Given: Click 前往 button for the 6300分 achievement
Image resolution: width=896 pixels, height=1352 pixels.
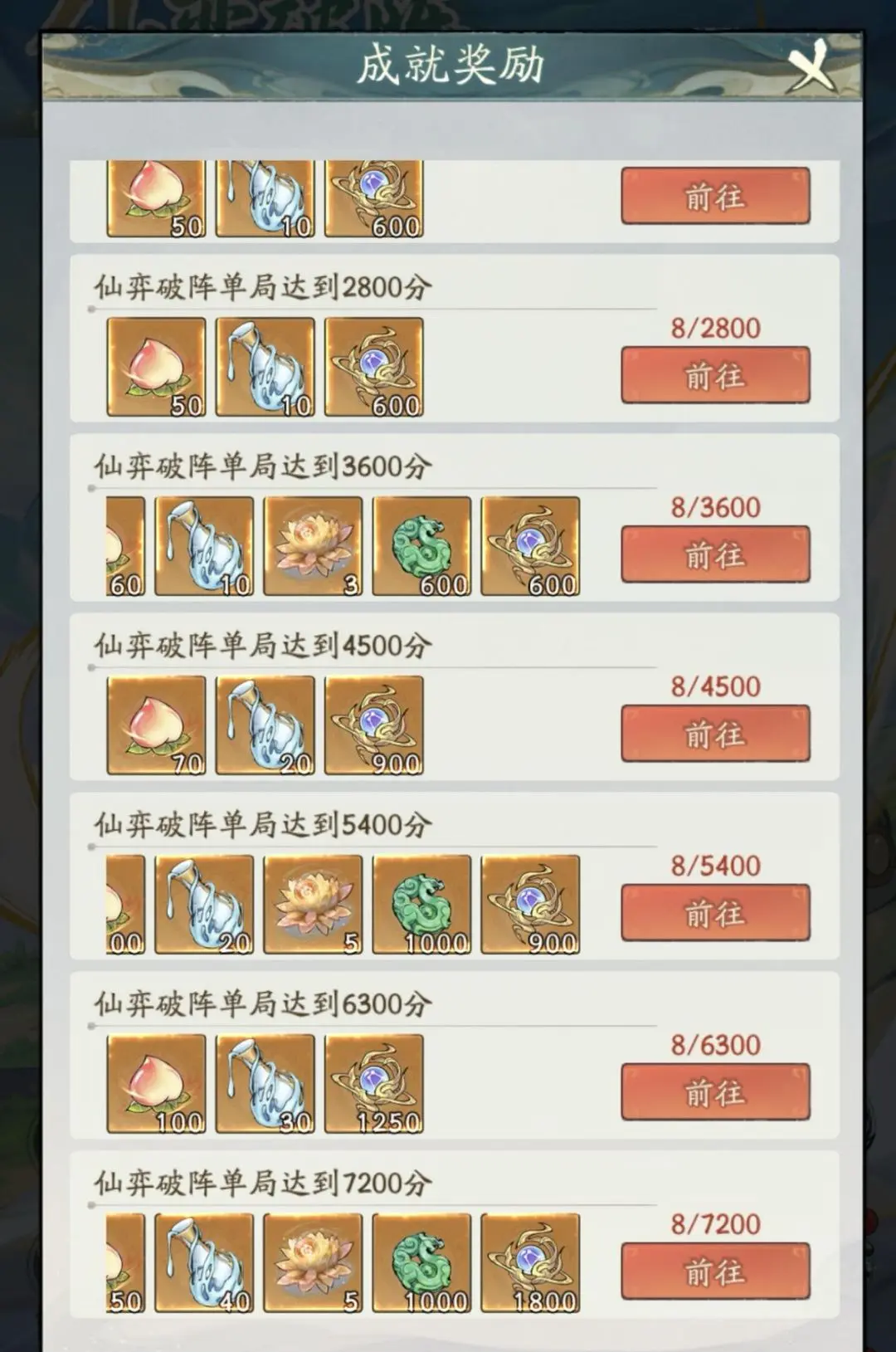Looking at the screenshot, I should pyautogui.click(x=715, y=1093).
